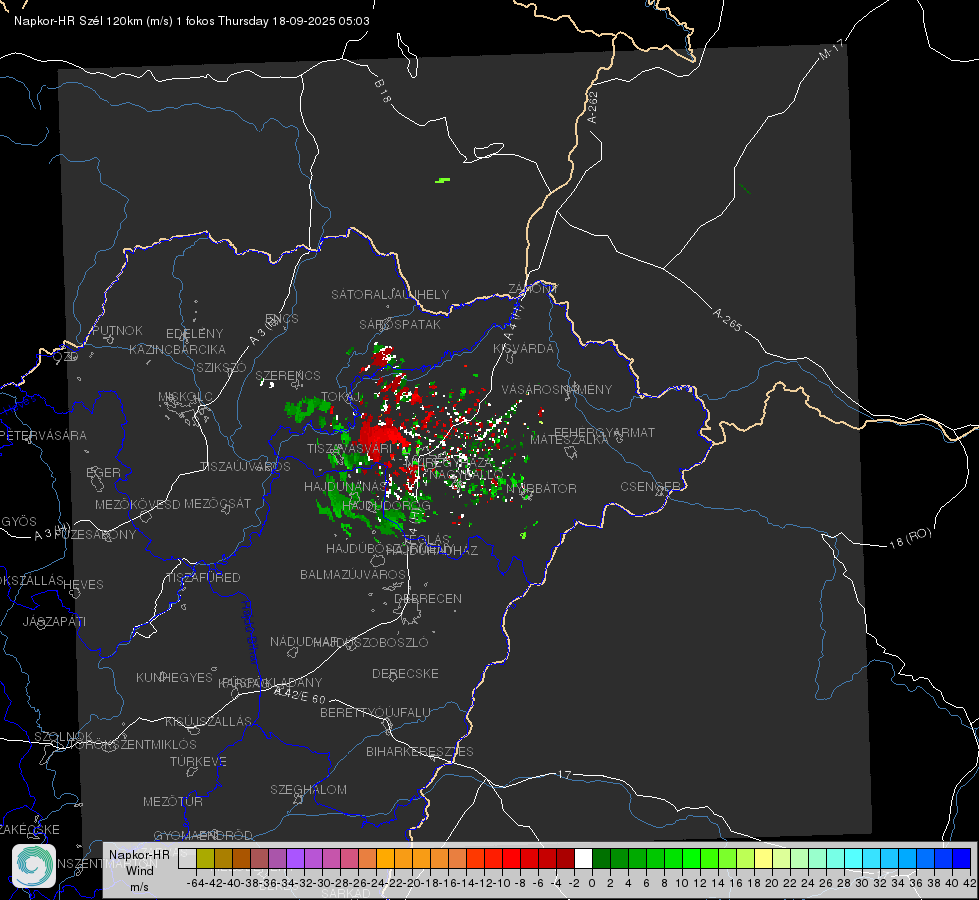979x900 pixels.
Task: Click the PÉTERVÁSÁRA town label
Action: point(42,435)
